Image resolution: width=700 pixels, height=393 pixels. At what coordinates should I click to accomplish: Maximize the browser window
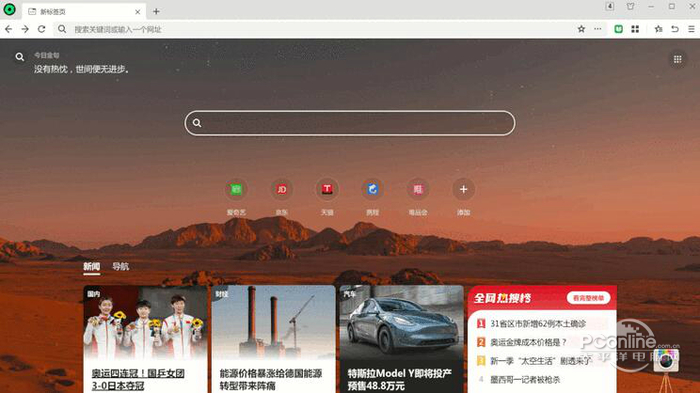tap(672, 6)
